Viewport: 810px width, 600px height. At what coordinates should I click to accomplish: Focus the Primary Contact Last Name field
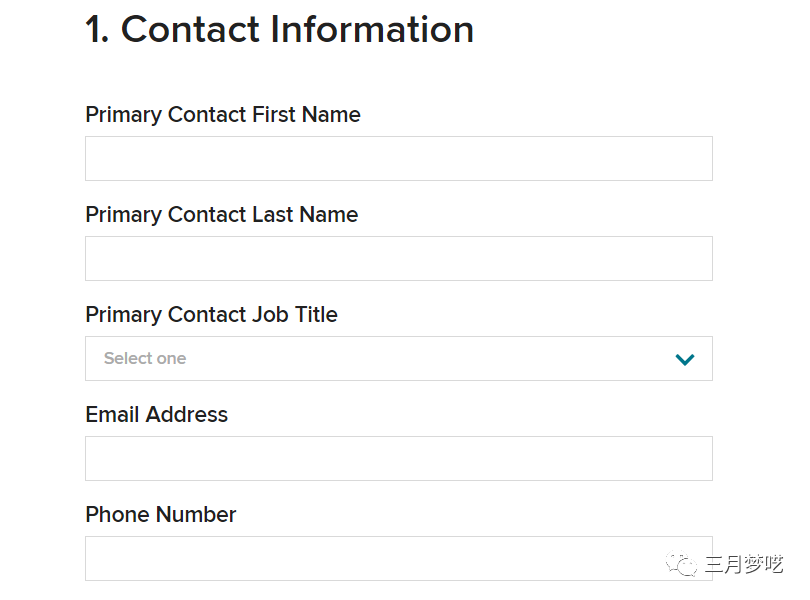(398, 259)
